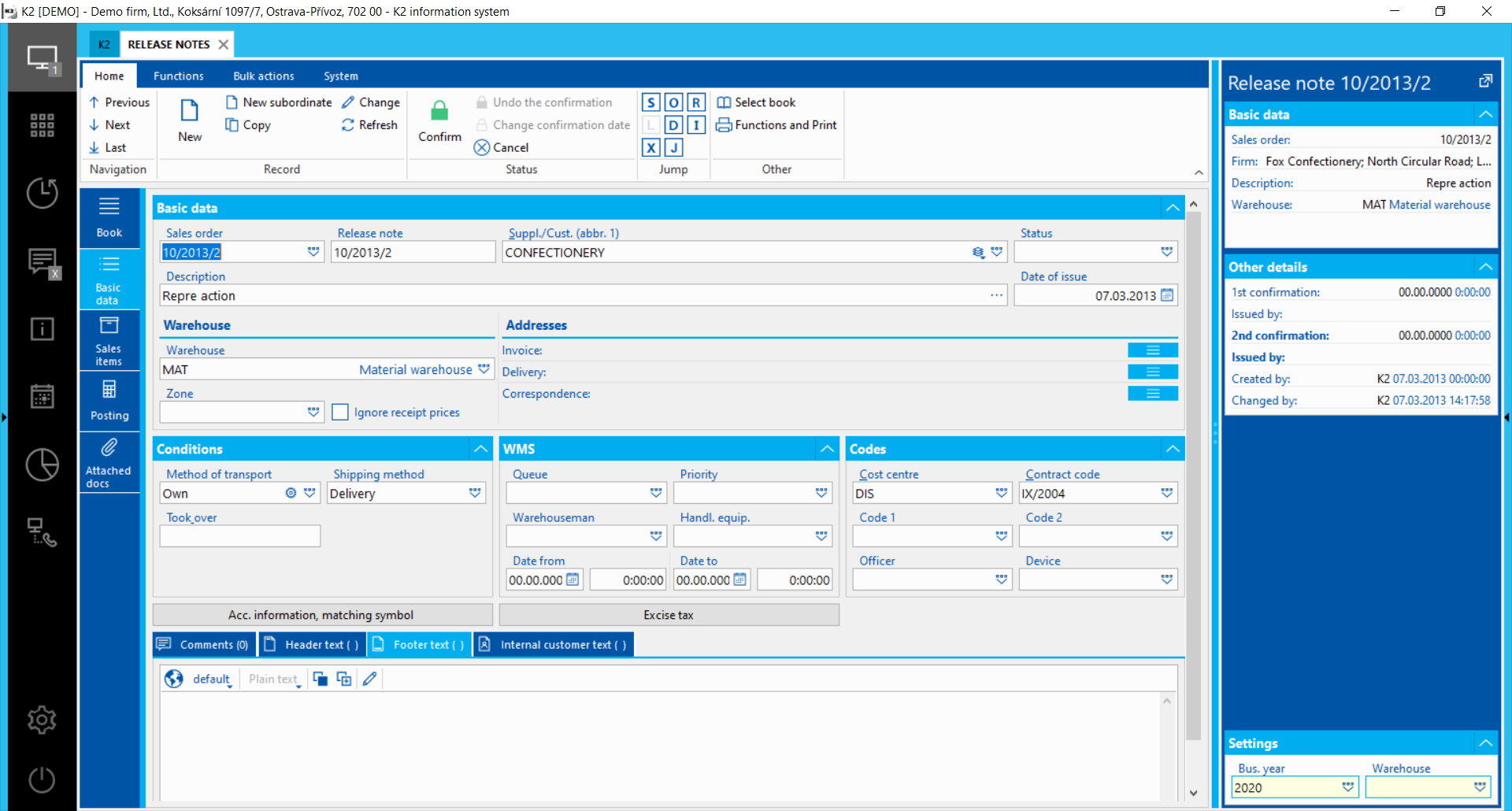This screenshot has height=811, width=1512.
Task: Open Attached docs section
Action: coord(109,463)
